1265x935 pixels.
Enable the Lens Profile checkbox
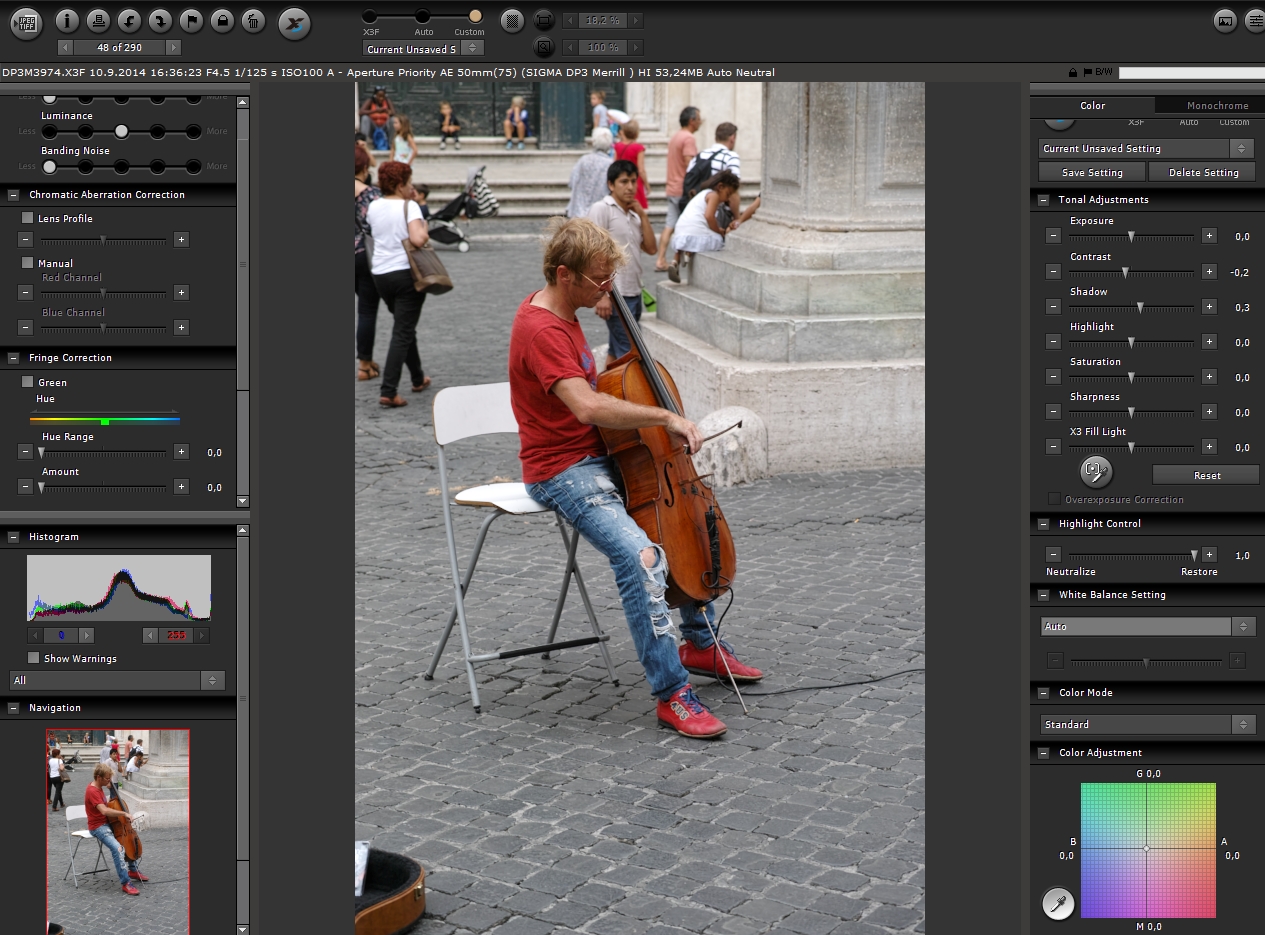pyautogui.click(x=28, y=218)
